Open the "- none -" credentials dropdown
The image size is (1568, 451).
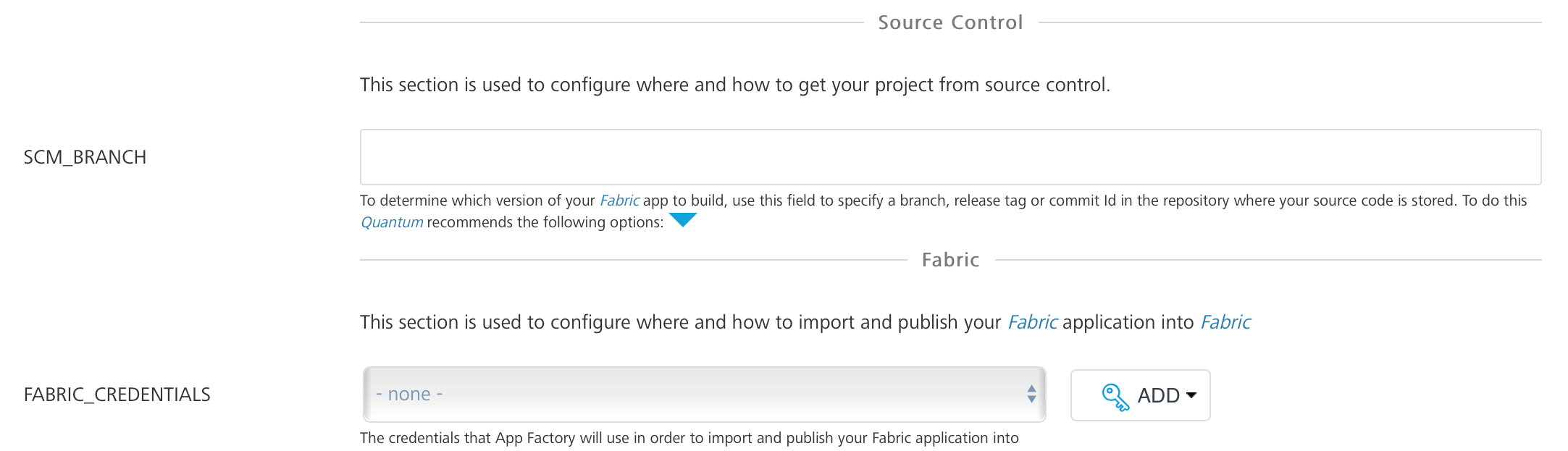pos(695,395)
